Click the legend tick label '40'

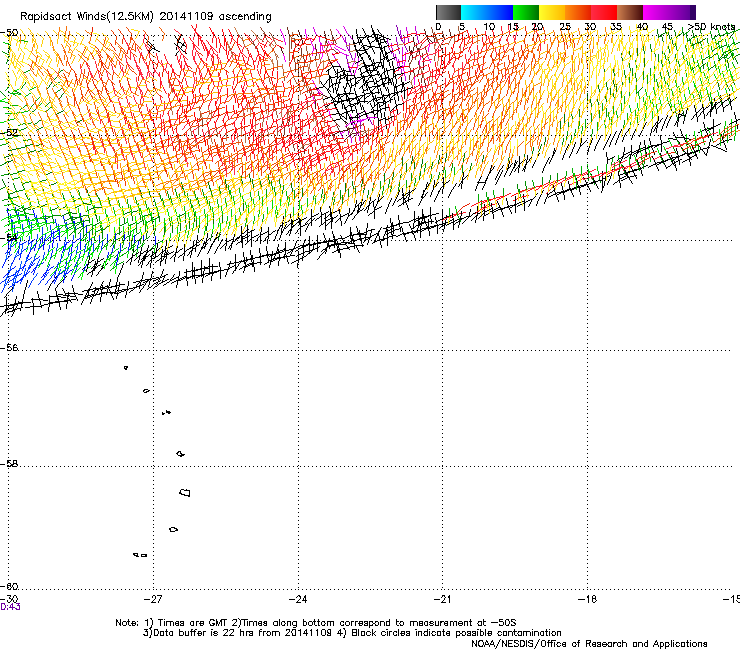pyautogui.click(x=642, y=26)
